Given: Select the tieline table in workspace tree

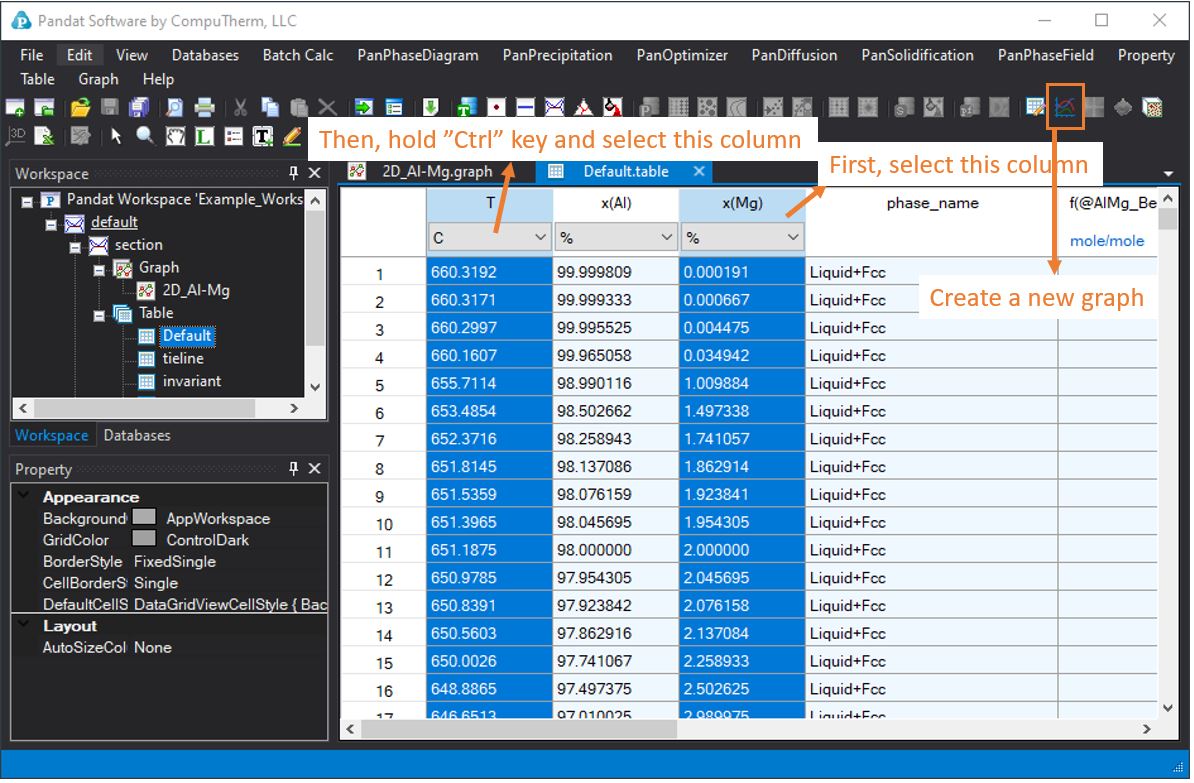Looking at the screenshot, I should [183, 359].
